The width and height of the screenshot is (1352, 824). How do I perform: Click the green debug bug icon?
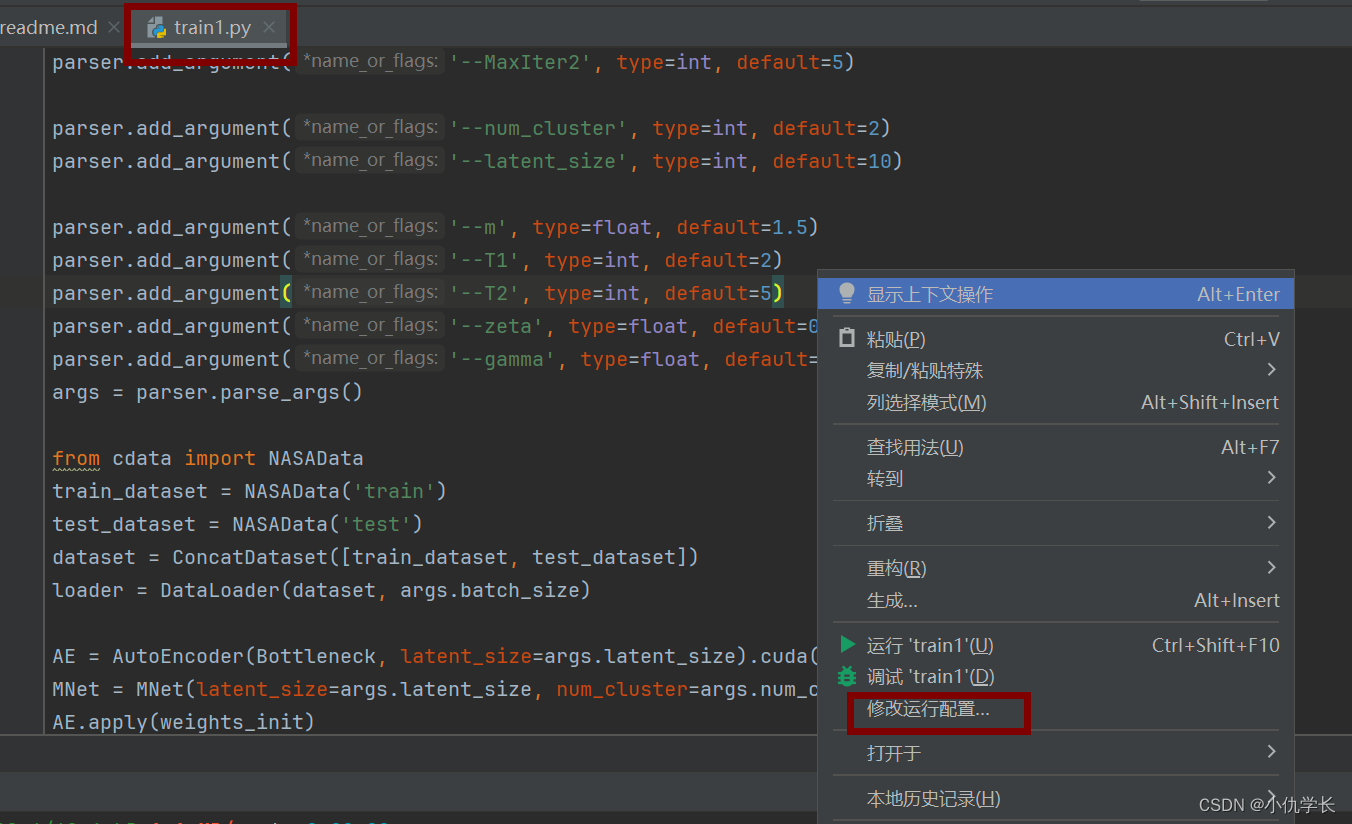[847, 676]
